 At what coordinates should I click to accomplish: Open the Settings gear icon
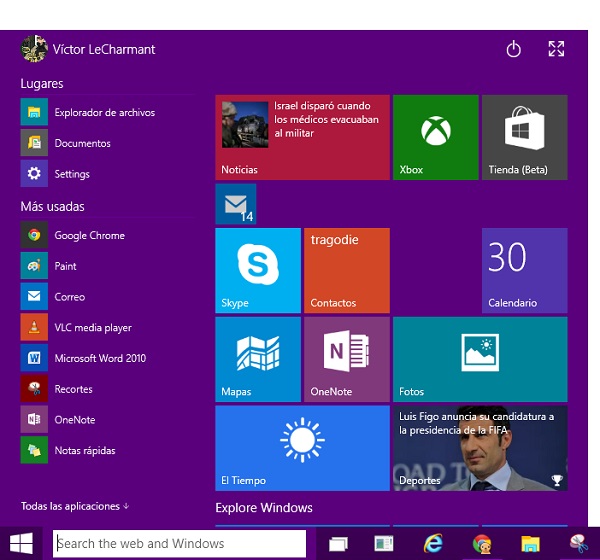(x=34, y=173)
